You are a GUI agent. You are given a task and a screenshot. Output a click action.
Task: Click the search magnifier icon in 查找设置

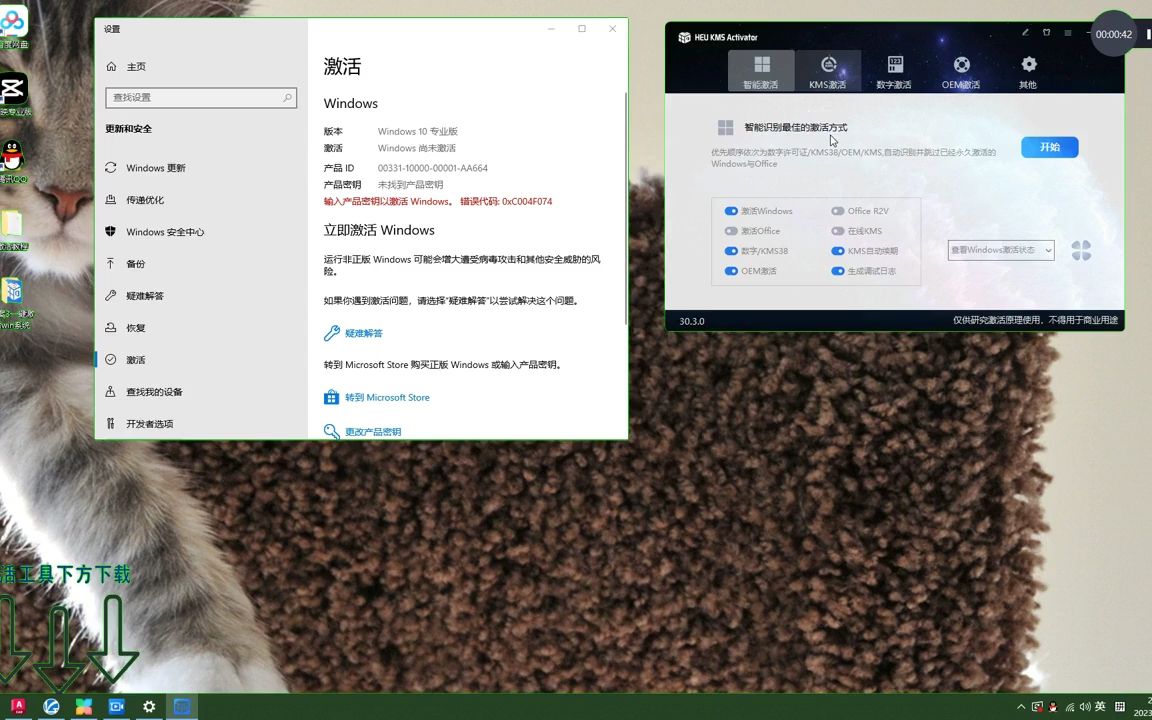tap(287, 97)
